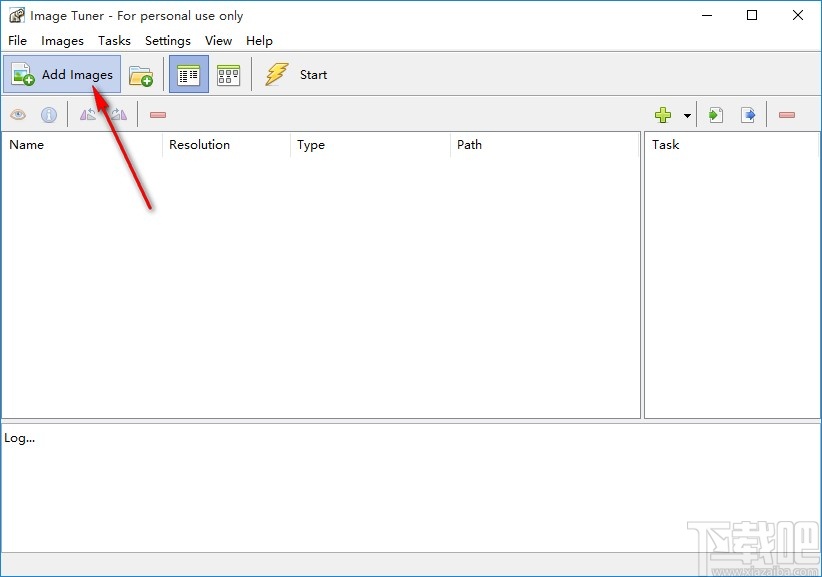This screenshot has height=577, width=822.
Task: Click the Add Images button
Action: point(62,74)
